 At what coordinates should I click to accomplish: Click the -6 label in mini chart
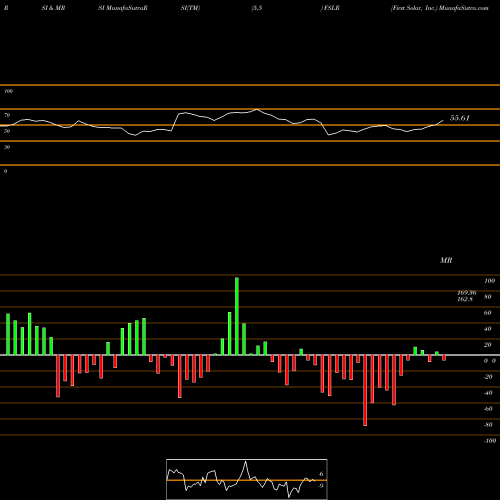[x=321, y=474]
